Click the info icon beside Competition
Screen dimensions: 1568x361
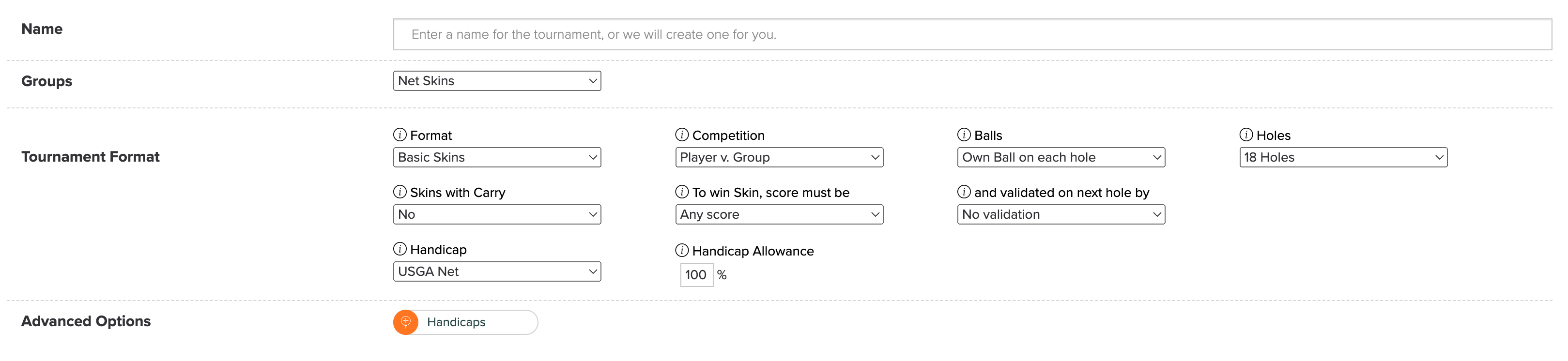(682, 135)
